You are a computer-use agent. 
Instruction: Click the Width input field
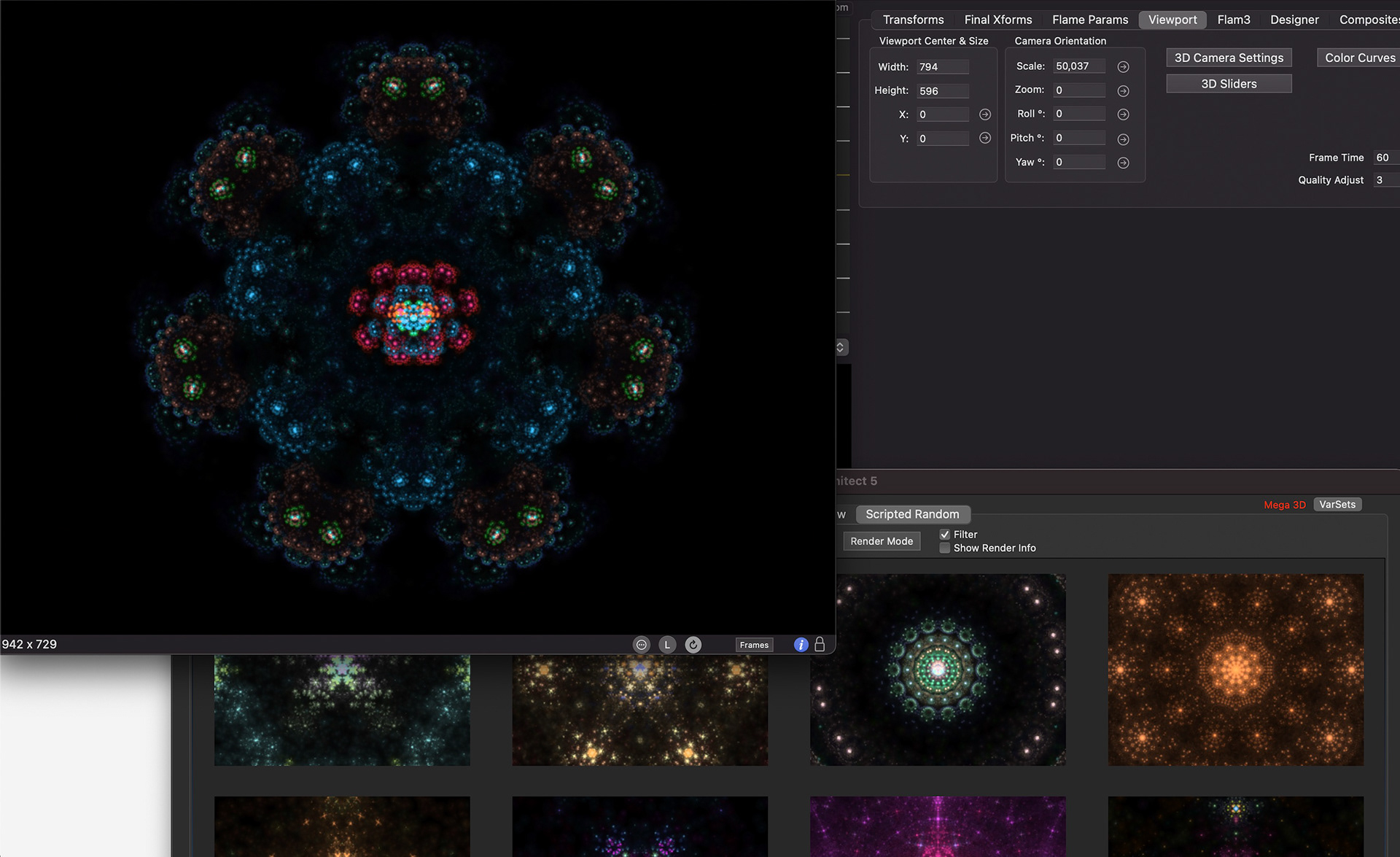pos(943,67)
